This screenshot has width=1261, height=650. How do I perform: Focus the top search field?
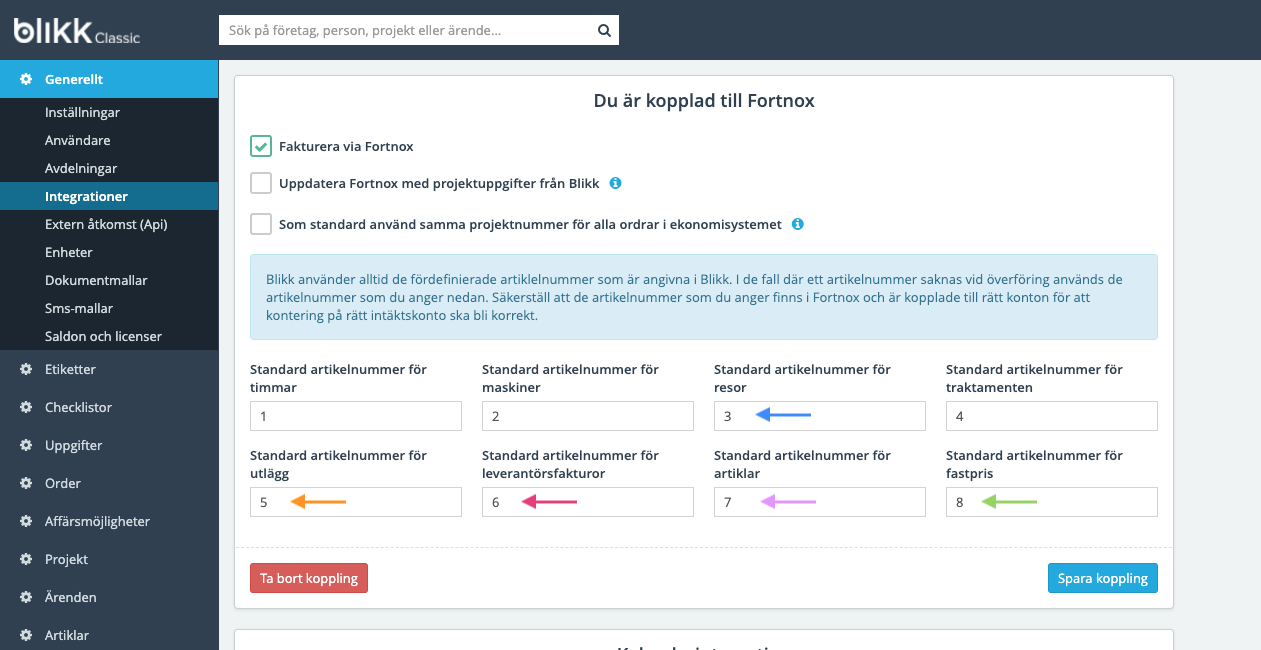[x=405, y=30]
